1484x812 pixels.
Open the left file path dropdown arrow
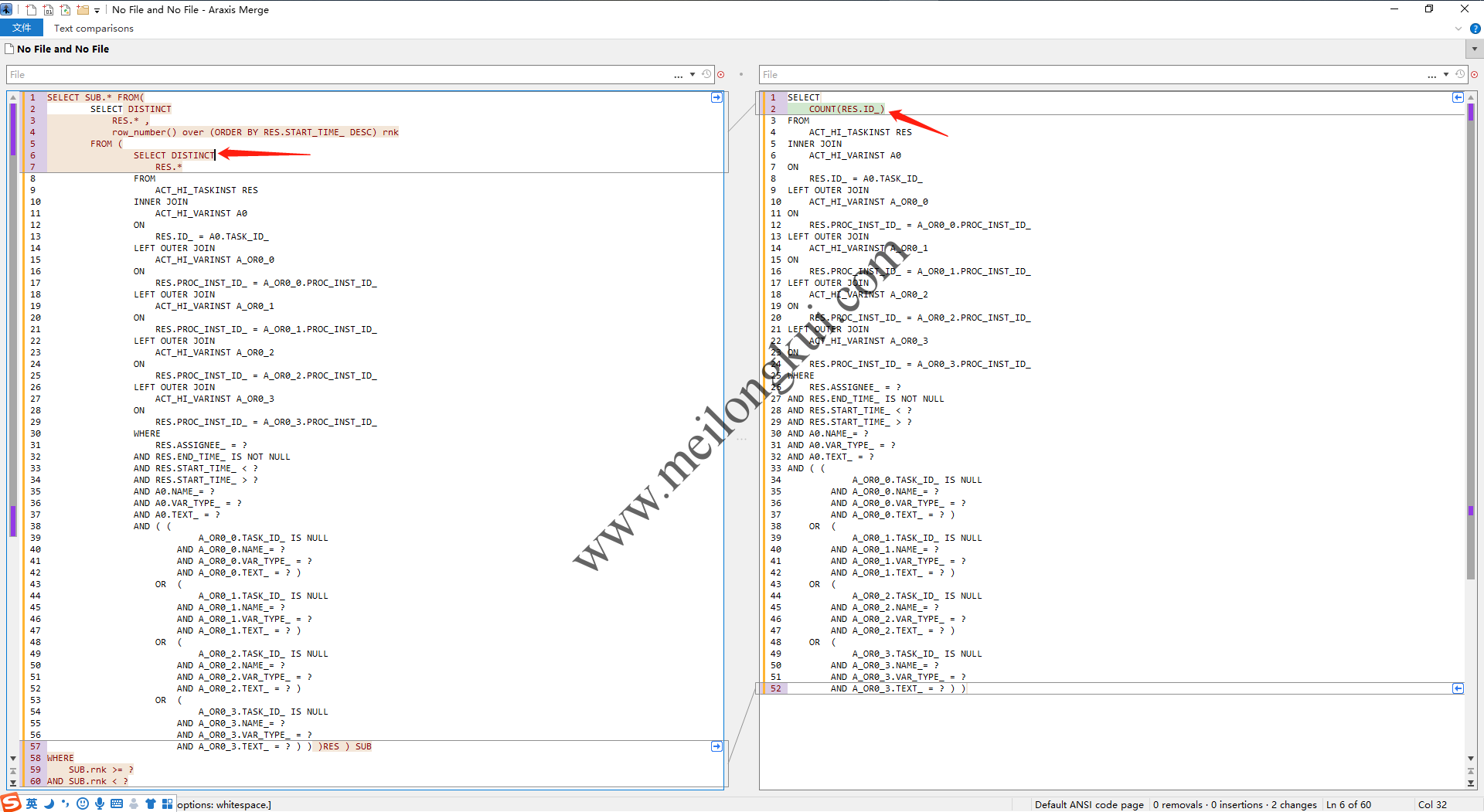(x=693, y=74)
